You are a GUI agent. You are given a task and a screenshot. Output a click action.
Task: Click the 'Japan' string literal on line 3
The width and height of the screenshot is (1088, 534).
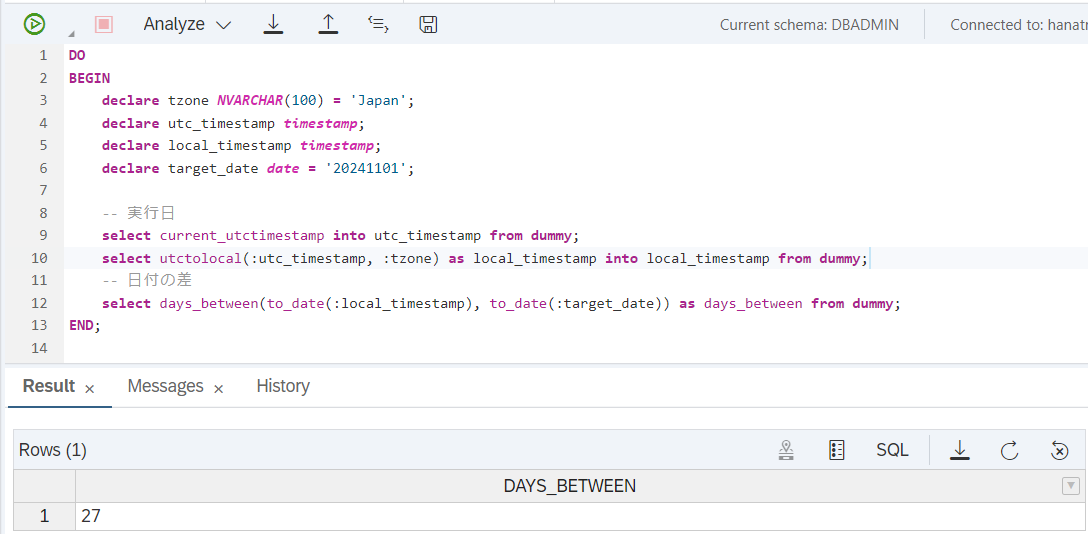[379, 101]
